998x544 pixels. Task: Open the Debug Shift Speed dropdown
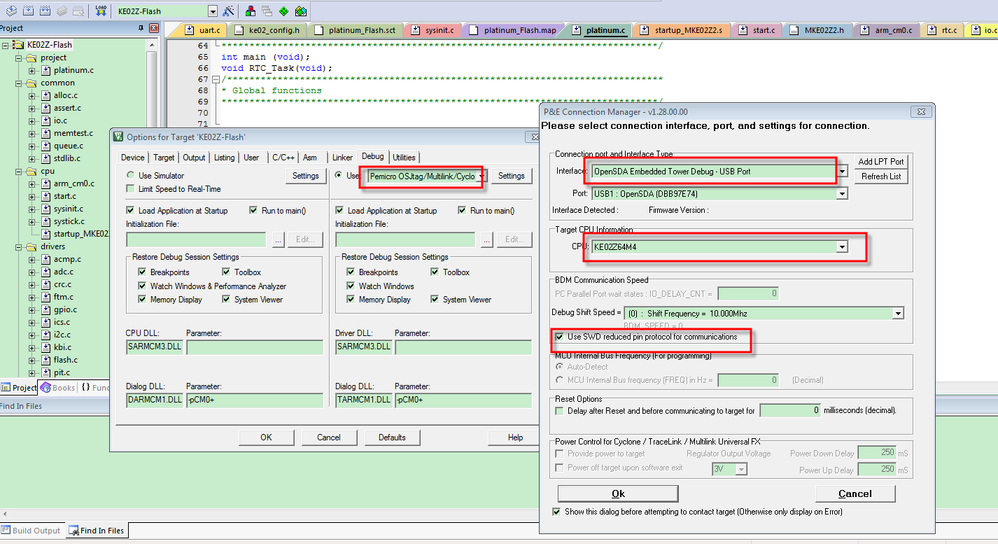pos(898,313)
